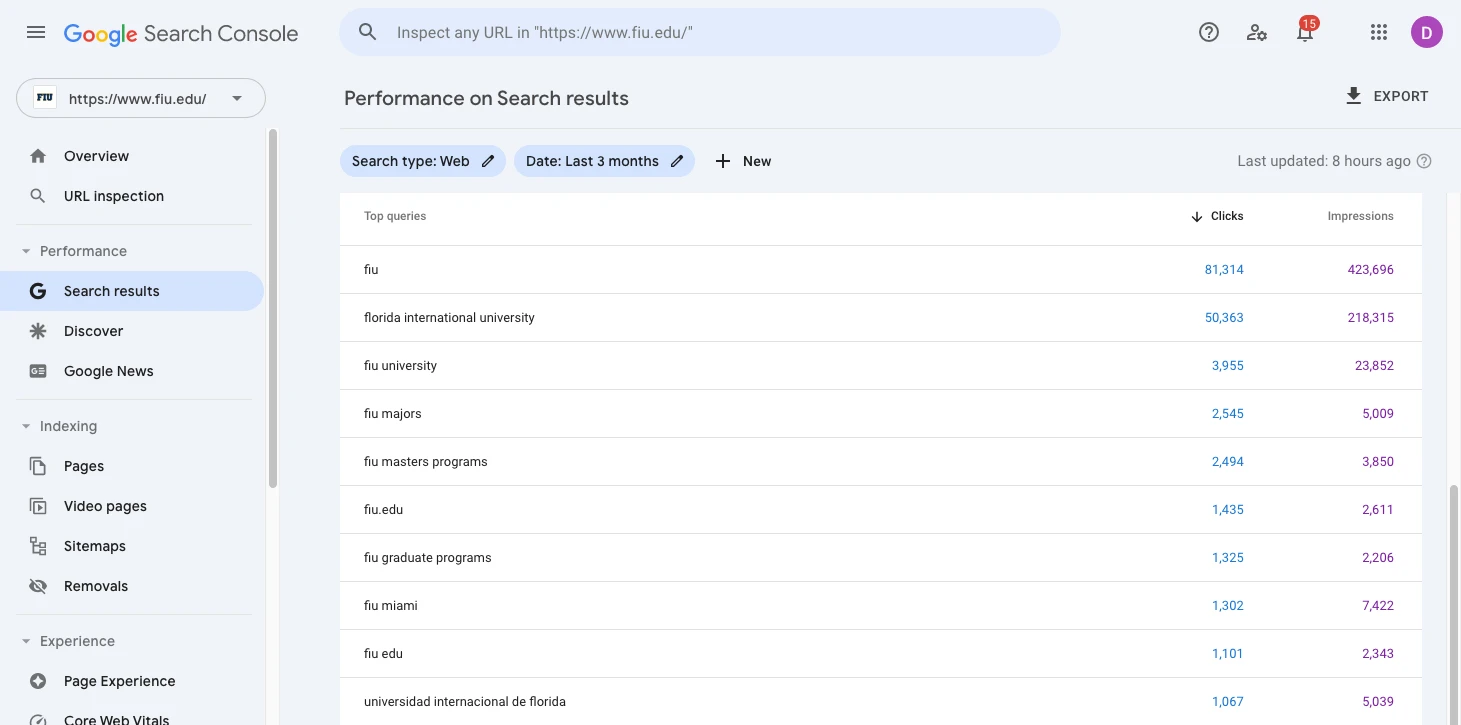Click the EXPORT button
Image resolution: width=1461 pixels, height=725 pixels.
point(1387,96)
